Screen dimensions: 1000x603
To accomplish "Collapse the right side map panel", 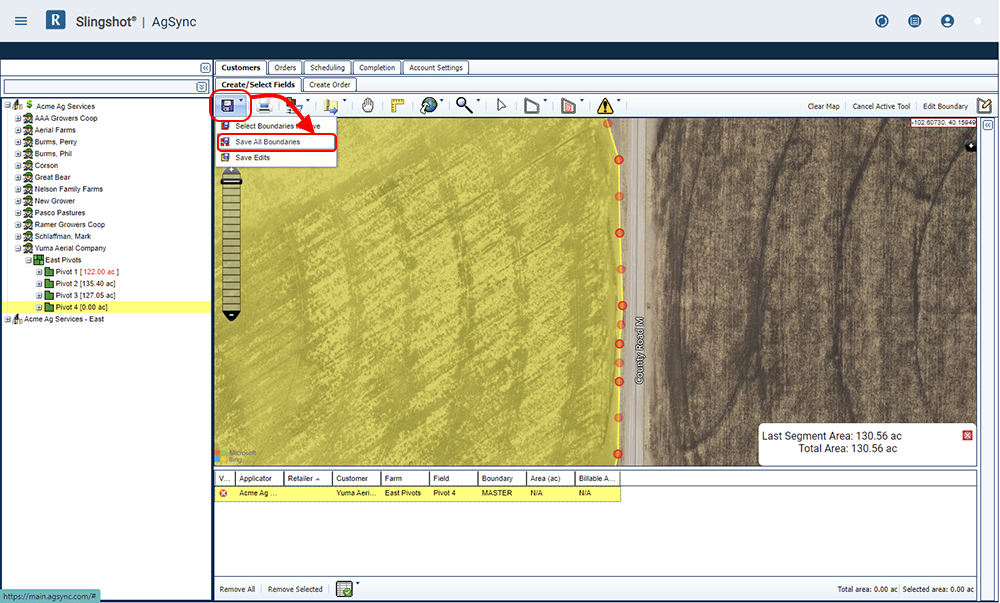I will (x=988, y=125).
